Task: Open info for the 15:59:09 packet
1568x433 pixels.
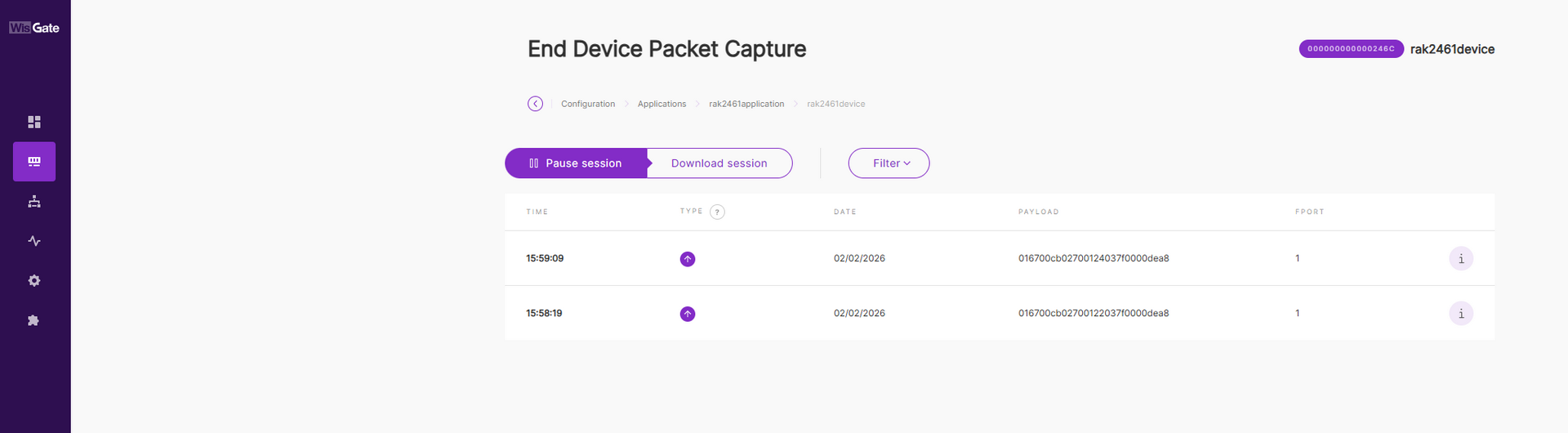Action: (x=1460, y=259)
